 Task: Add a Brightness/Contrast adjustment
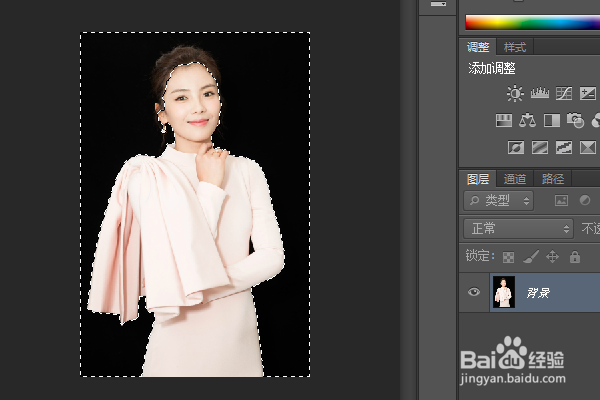(x=515, y=93)
